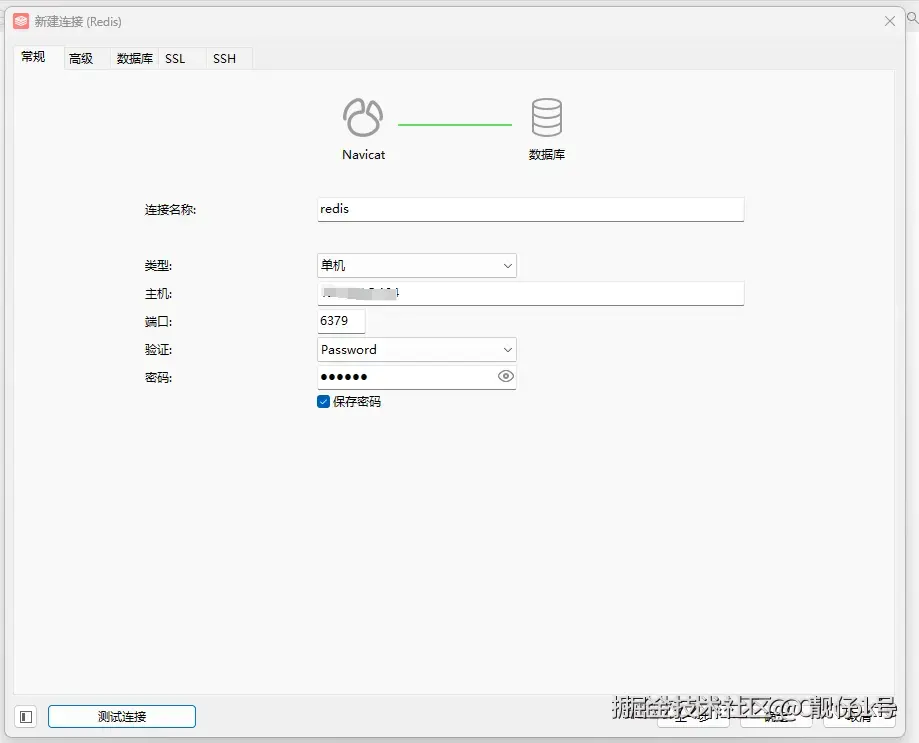
Task: Uncheck the 保存密码 checkbox
Action: 324,401
